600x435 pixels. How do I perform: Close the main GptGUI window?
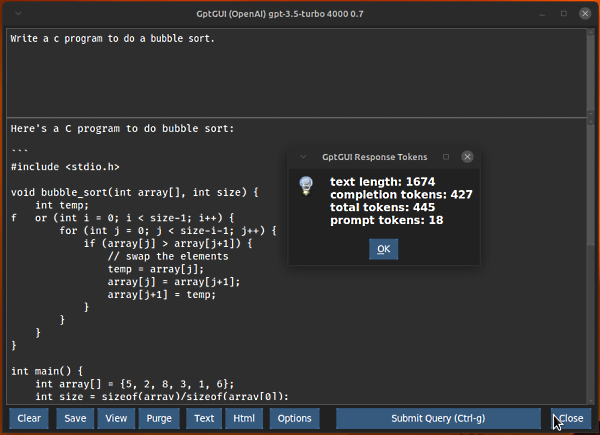tap(585, 14)
